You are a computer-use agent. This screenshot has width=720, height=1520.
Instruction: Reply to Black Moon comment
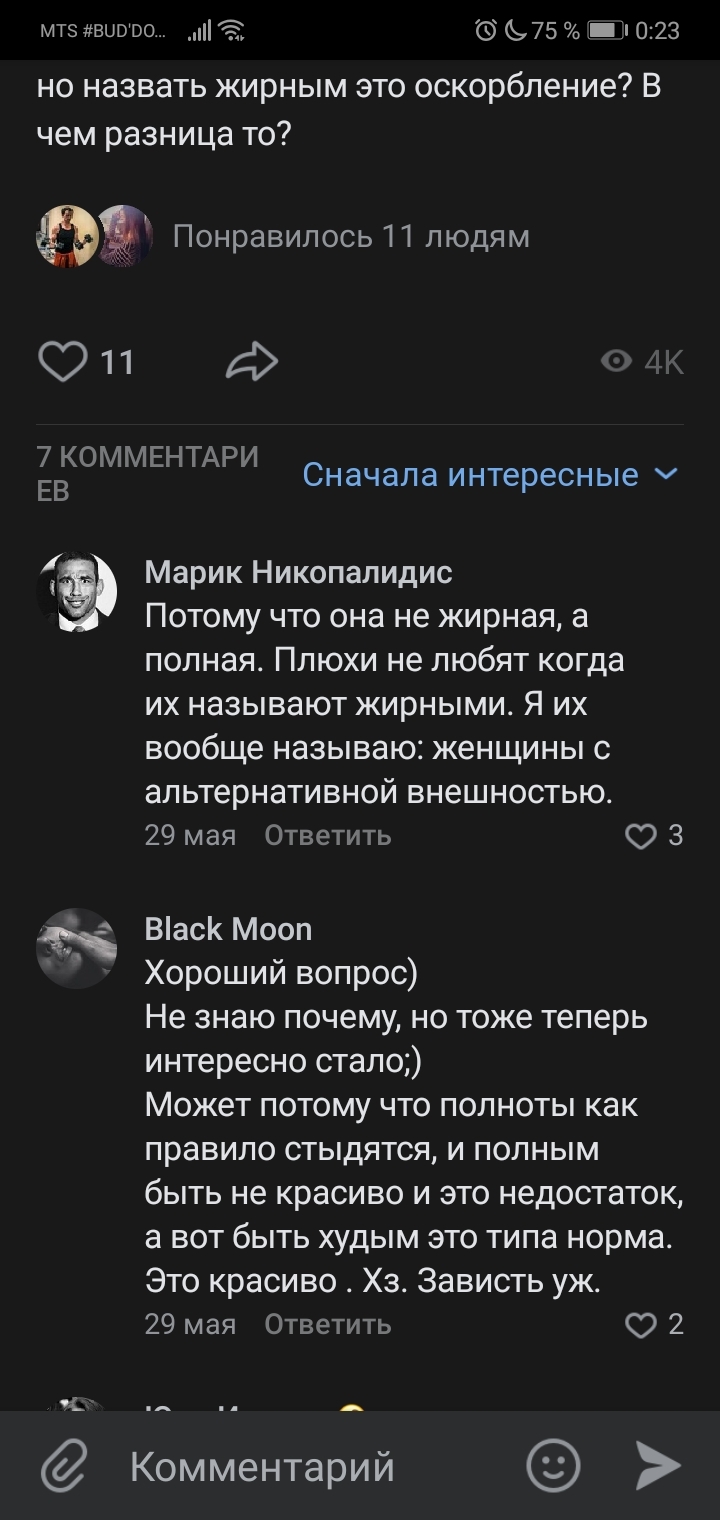pyautogui.click(x=327, y=1325)
